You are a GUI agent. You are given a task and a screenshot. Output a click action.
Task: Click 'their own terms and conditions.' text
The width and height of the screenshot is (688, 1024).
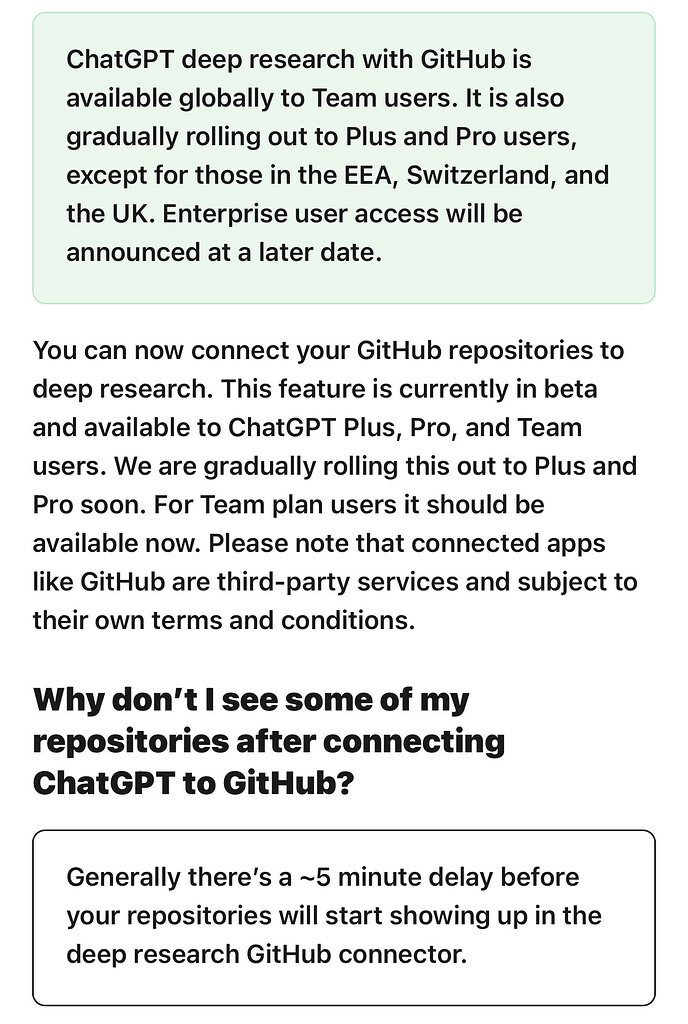[224, 620]
